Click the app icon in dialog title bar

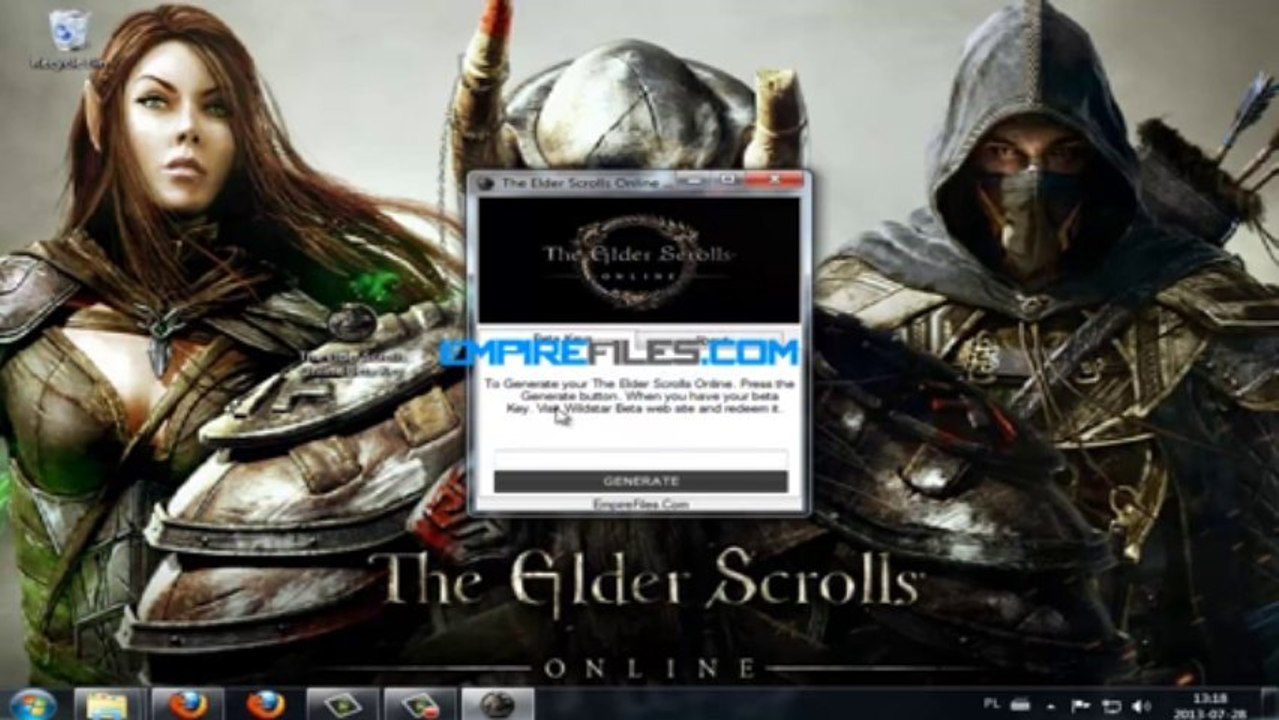[x=486, y=183]
